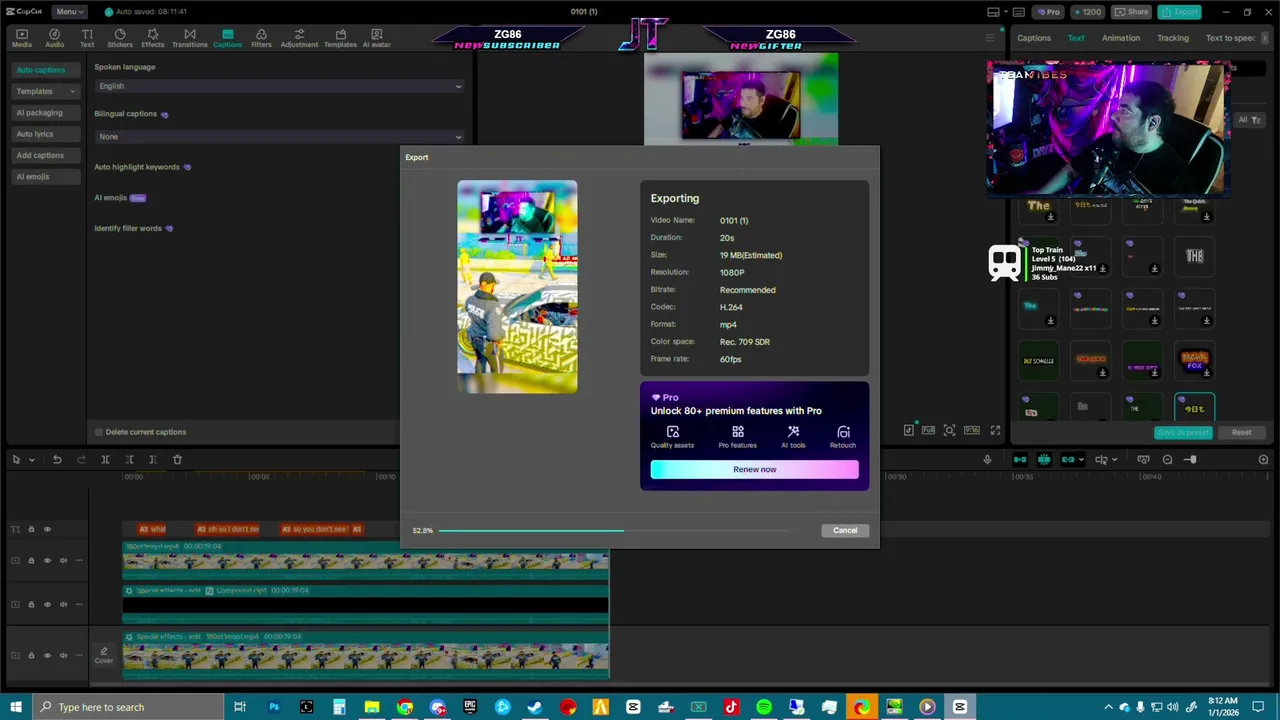Expand more tabs arrow in right panel

pos(1265,38)
